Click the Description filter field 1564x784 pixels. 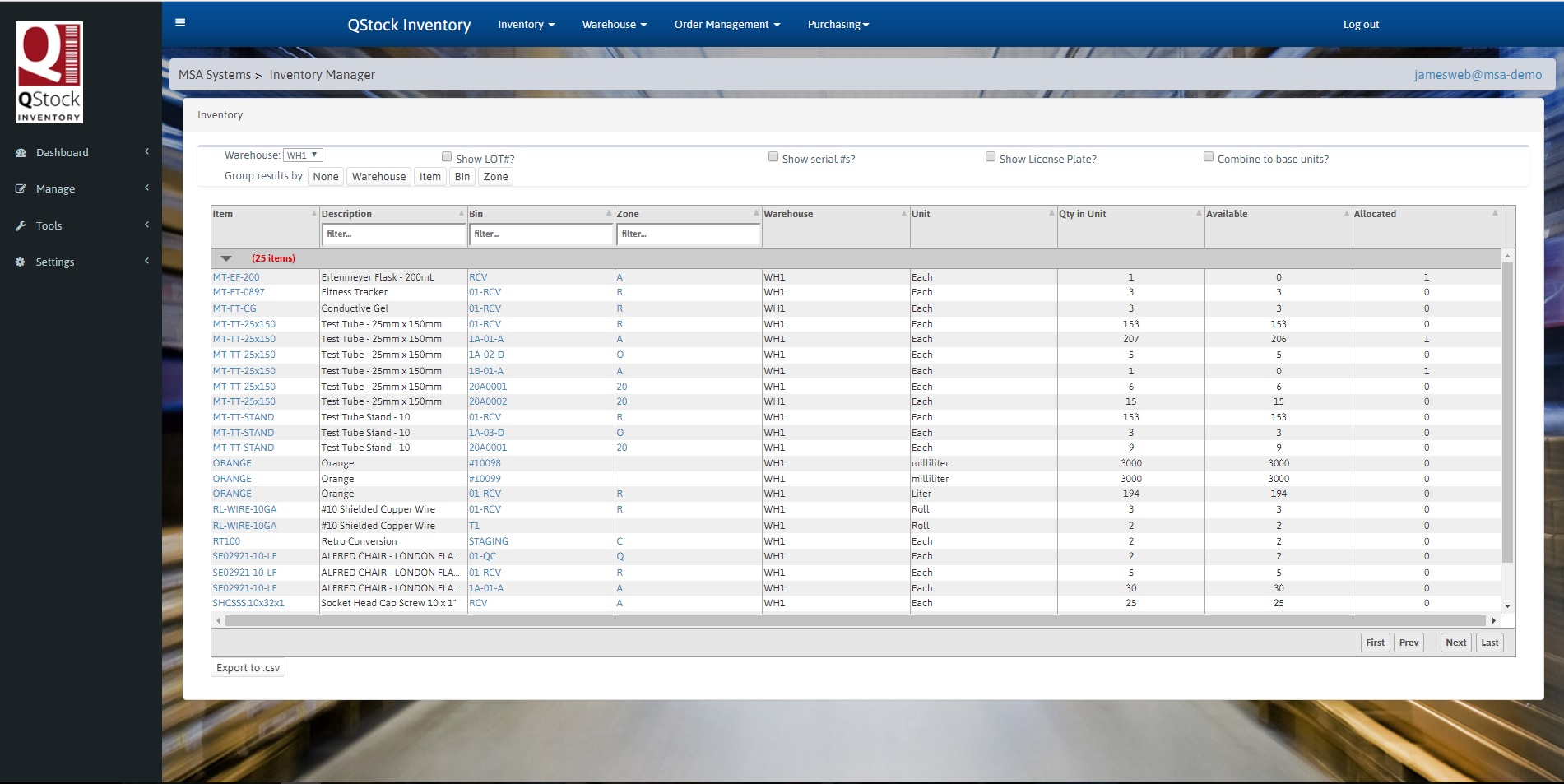(x=394, y=234)
